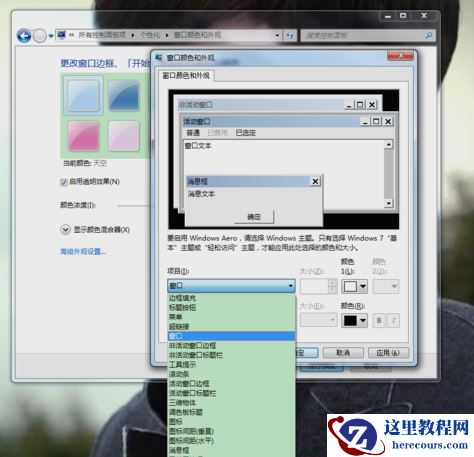Go back in the Personalization window
Viewport: 474px width, 457px height.
tap(24, 35)
